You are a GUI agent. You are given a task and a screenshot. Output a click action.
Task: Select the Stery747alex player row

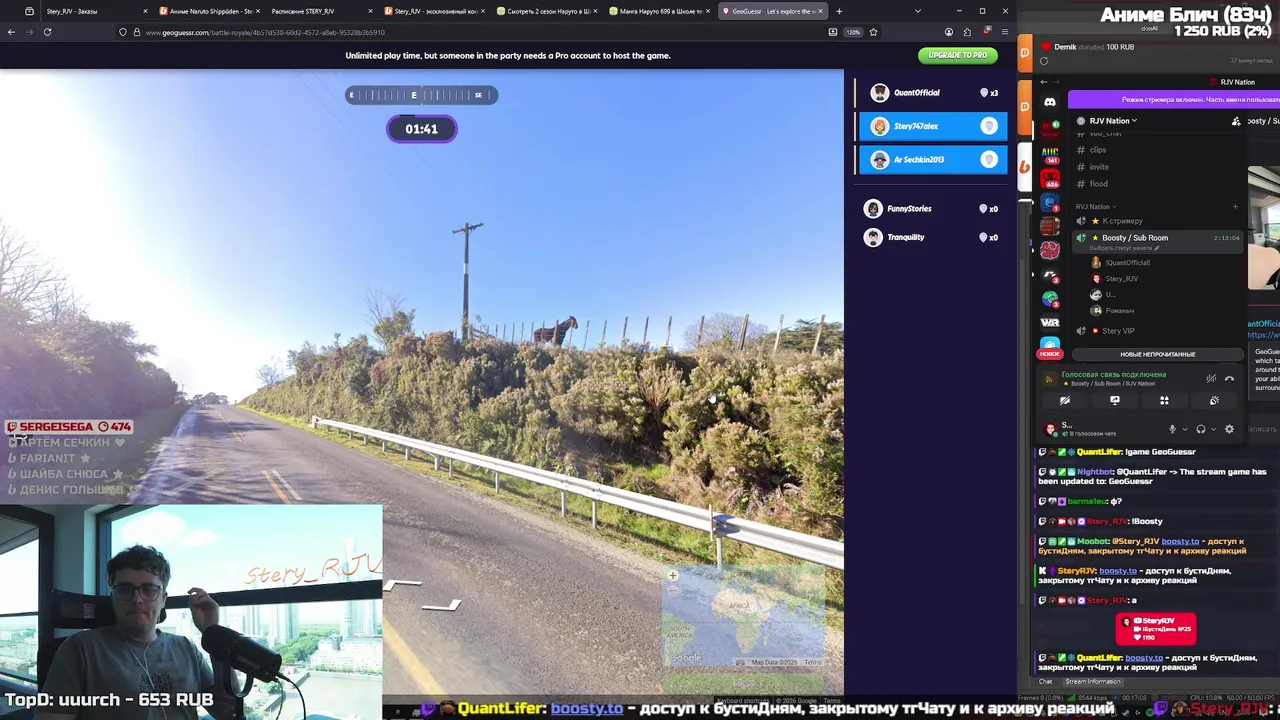click(933, 126)
